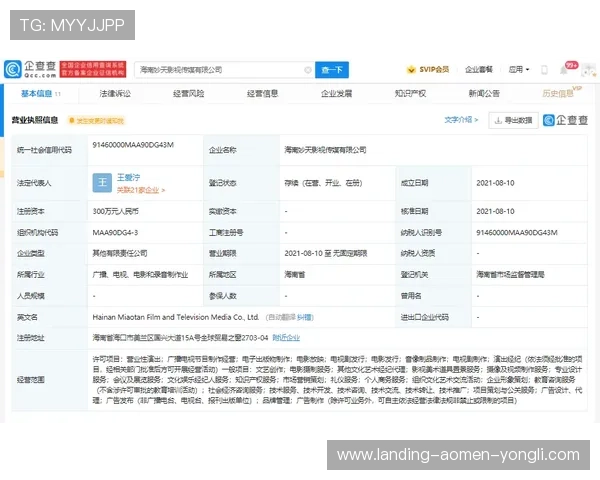Image resolution: width=600 pixels, height=480 pixels.
Task: Click the credit code 91460000MAA90DG43M
Action: point(133,145)
